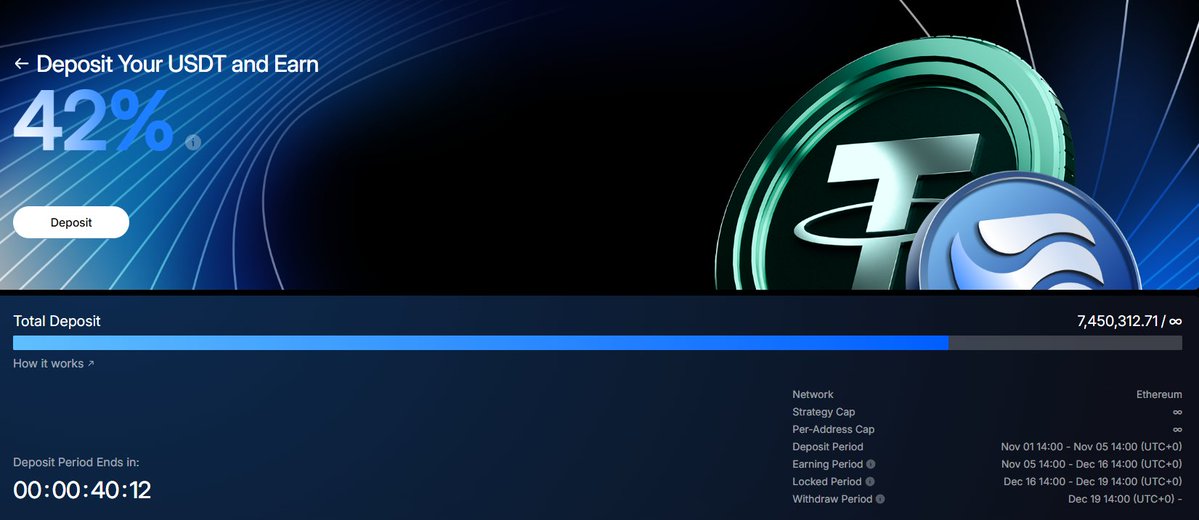1199x520 pixels.
Task: Click the info icon beside Withdraw Period
Action: (x=880, y=499)
